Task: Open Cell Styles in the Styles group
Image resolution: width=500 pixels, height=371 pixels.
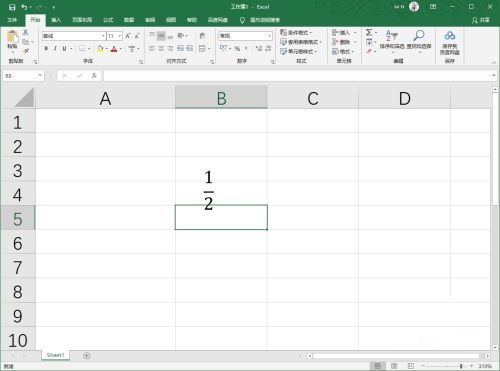Action: pos(298,51)
